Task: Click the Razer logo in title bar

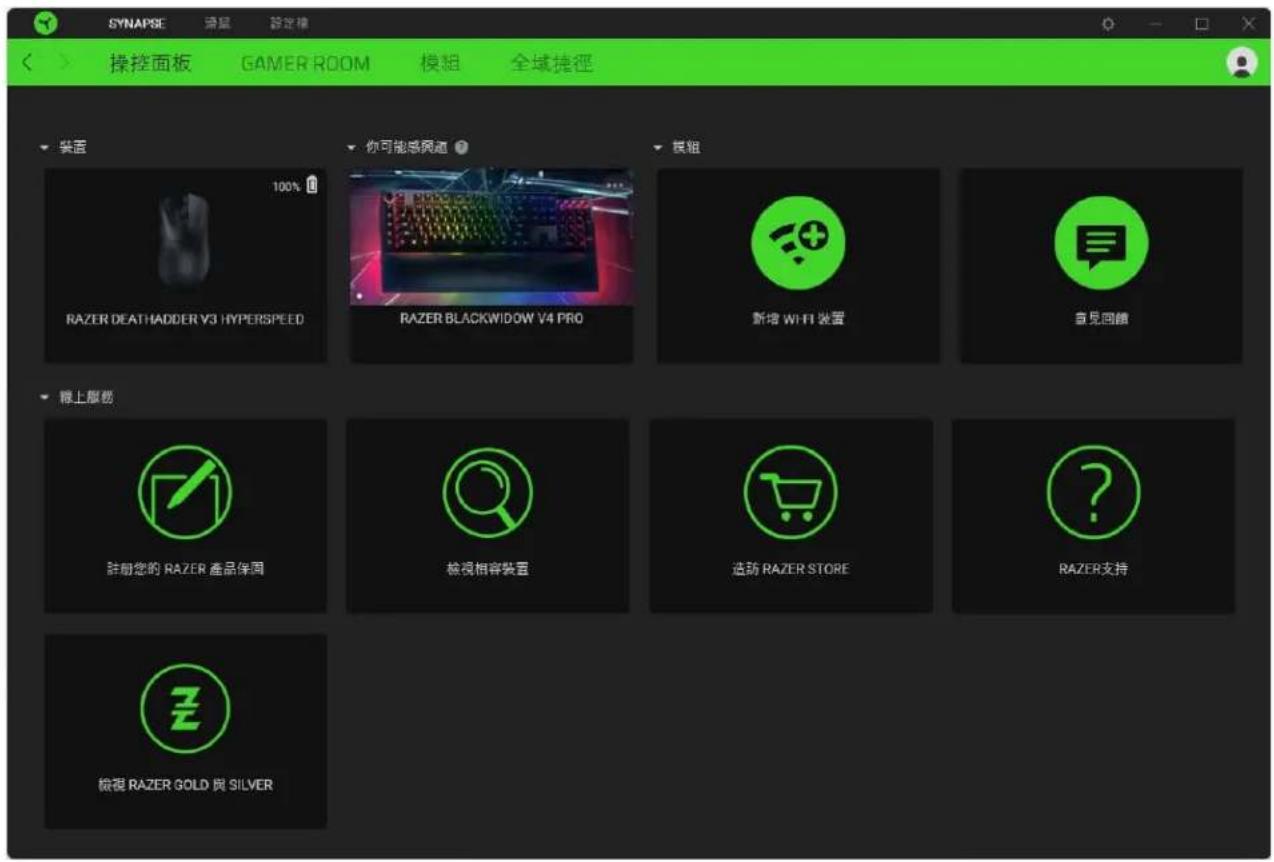Action: pos(45,23)
